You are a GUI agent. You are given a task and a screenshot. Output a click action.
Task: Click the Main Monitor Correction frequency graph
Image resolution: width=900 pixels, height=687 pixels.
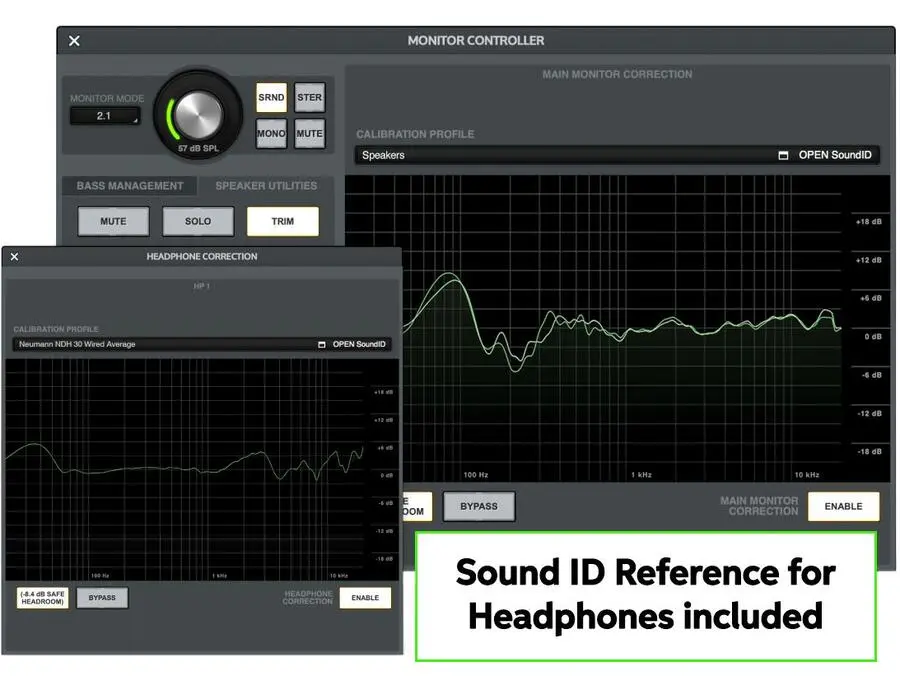[617, 328]
